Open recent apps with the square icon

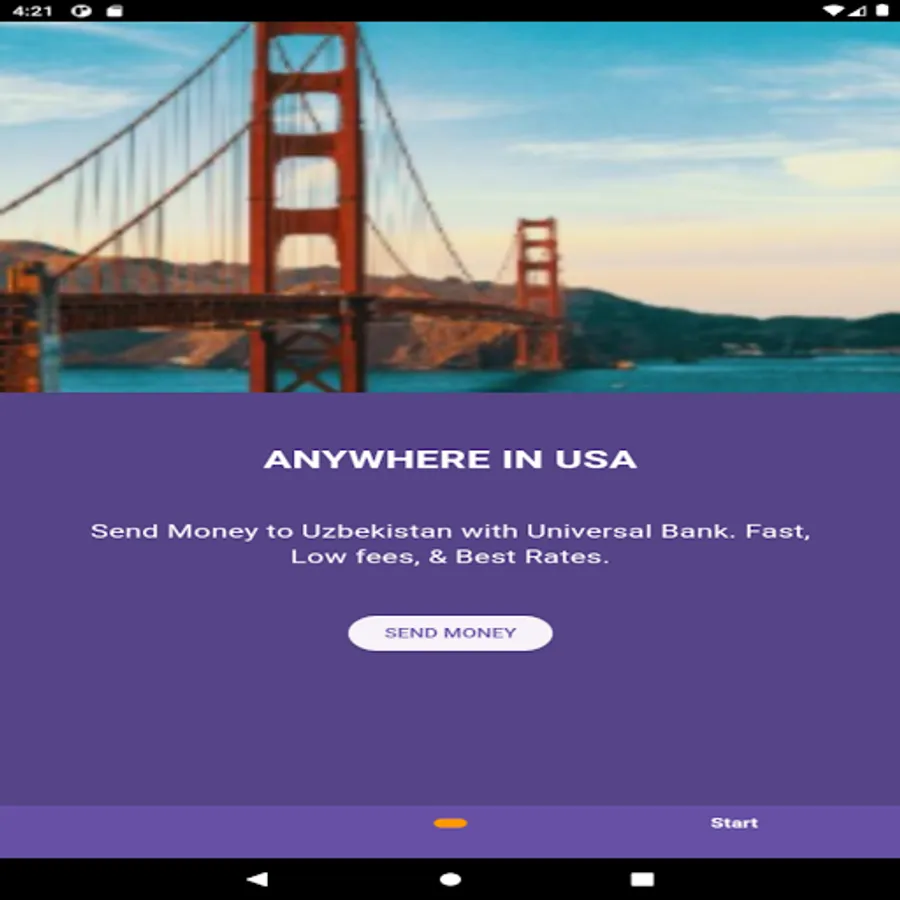[642, 879]
